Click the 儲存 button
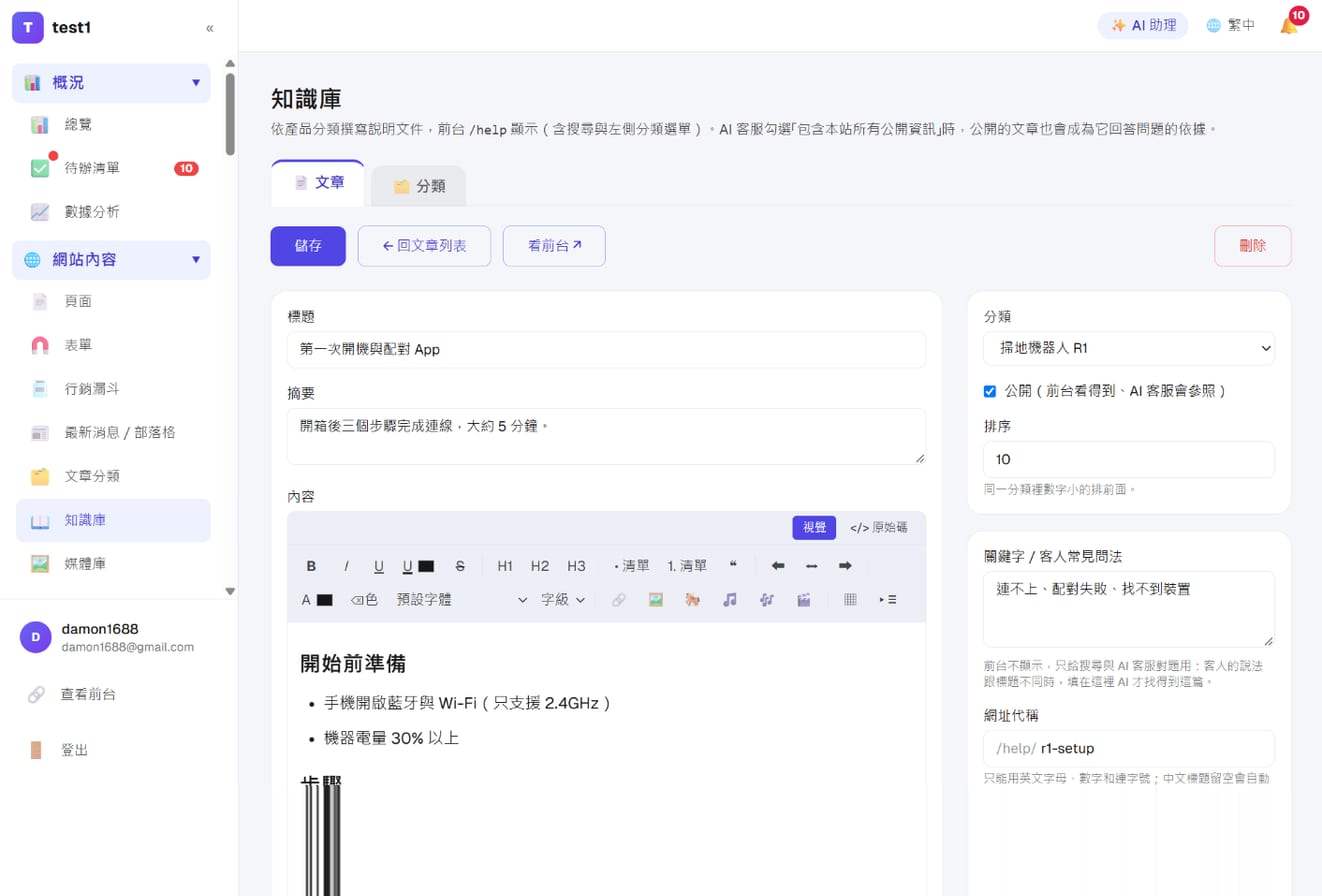1322x896 pixels. [x=308, y=246]
